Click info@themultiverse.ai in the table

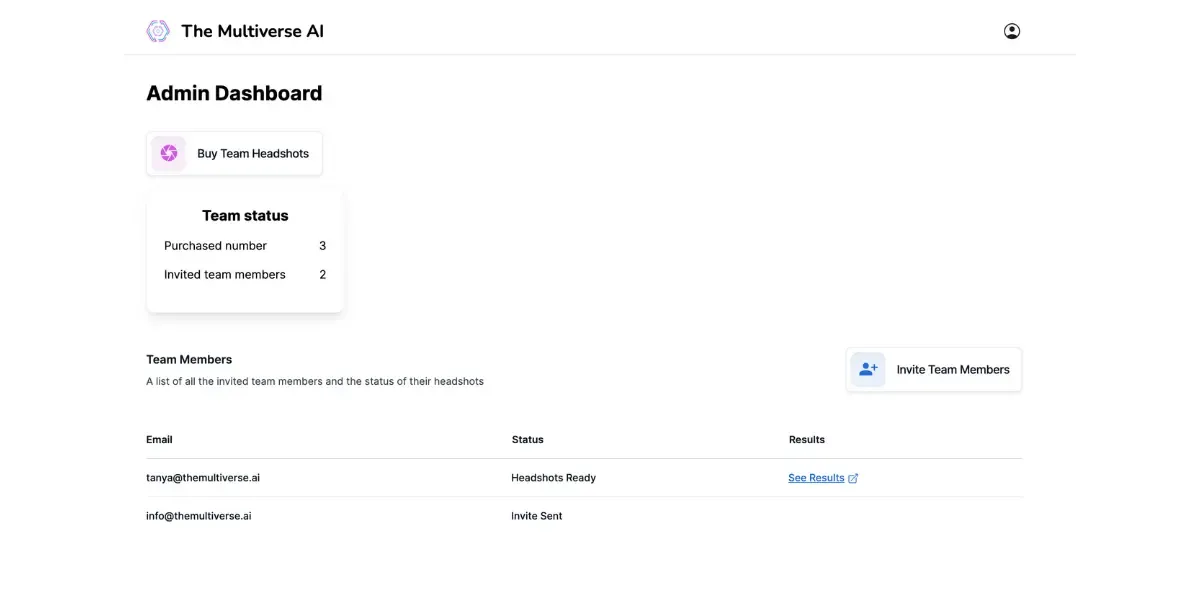point(198,515)
